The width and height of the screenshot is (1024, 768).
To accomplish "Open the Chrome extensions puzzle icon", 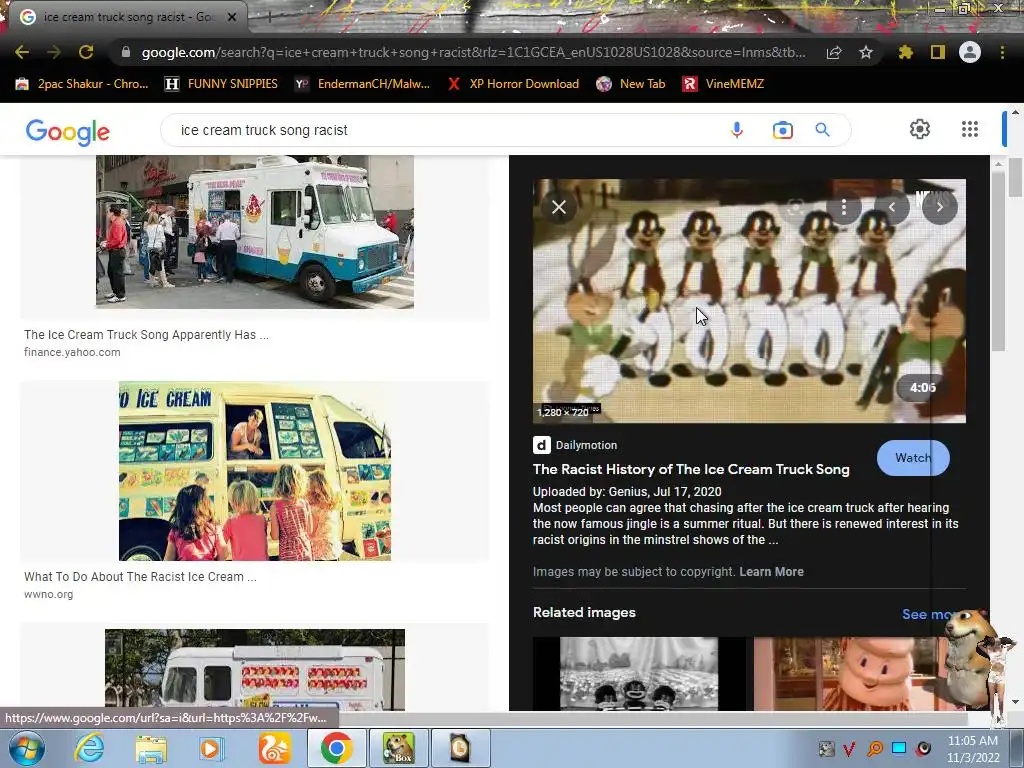I will 905,52.
